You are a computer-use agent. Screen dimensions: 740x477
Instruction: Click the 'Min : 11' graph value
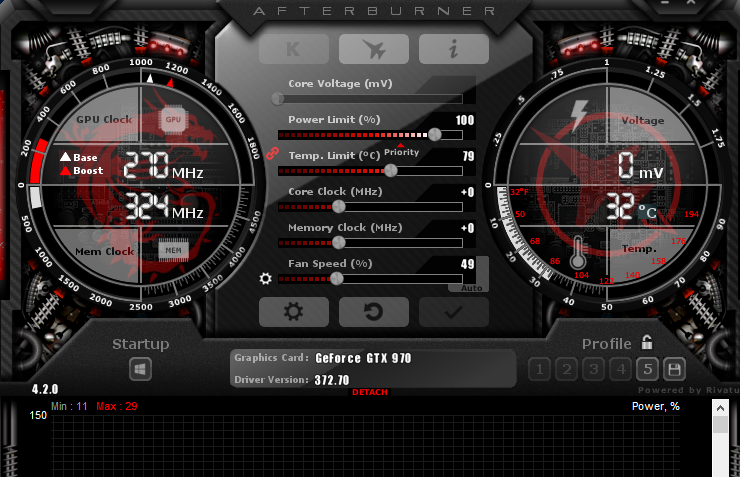point(69,406)
